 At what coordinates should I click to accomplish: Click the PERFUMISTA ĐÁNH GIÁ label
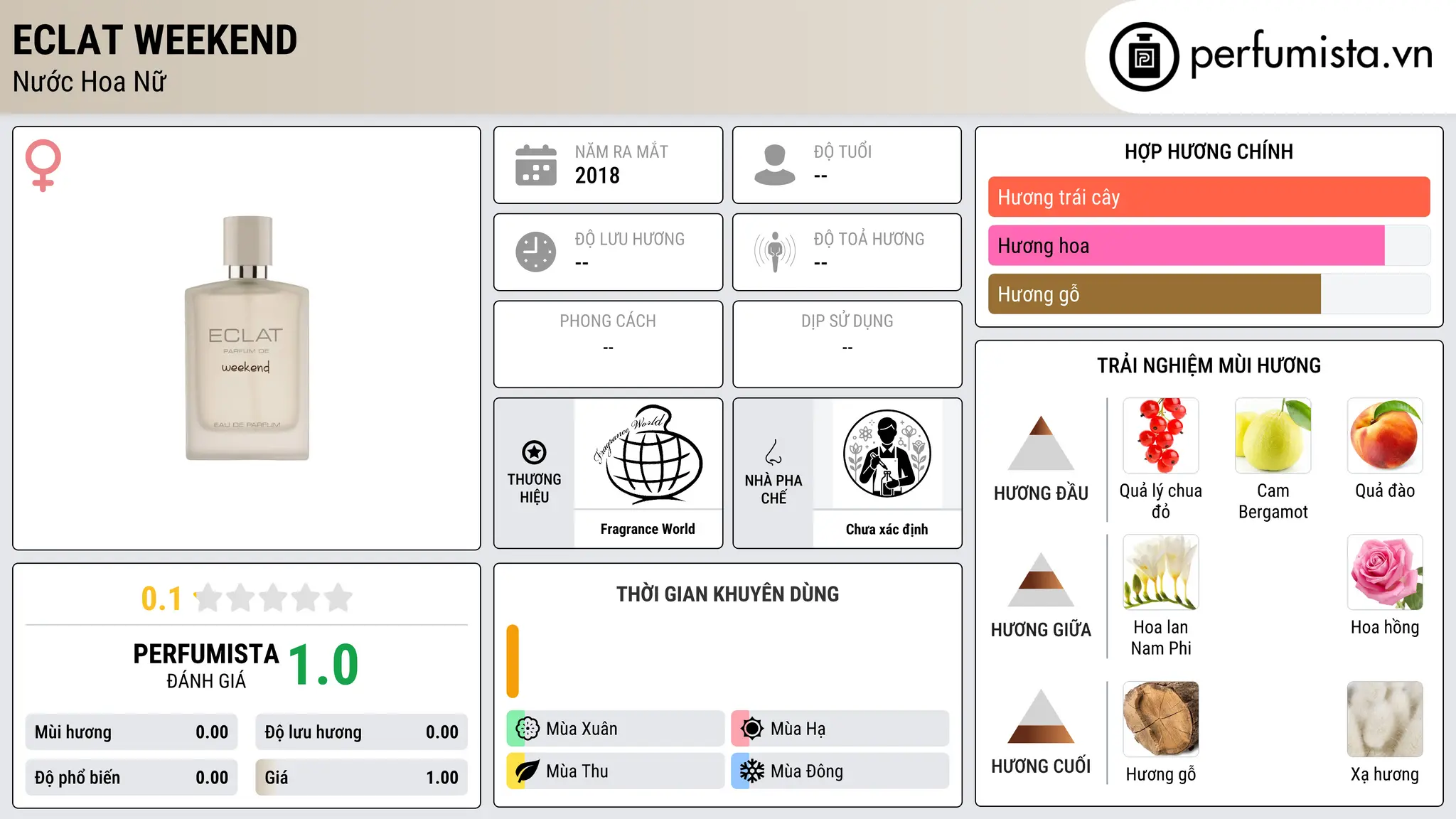(x=206, y=666)
